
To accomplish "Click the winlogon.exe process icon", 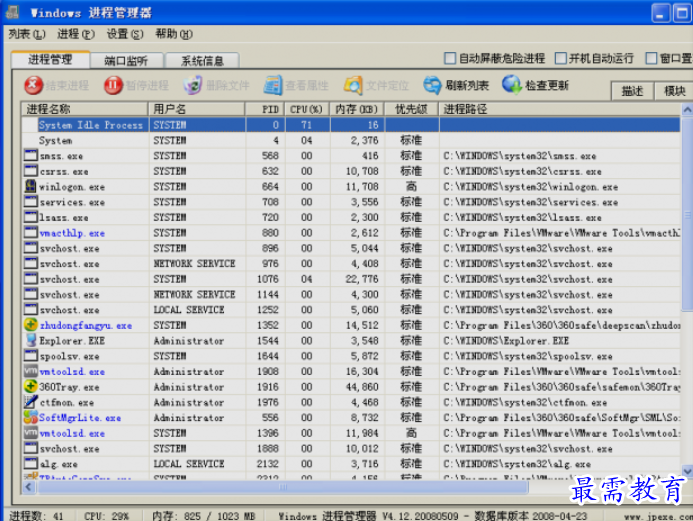I will coord(30,186).
